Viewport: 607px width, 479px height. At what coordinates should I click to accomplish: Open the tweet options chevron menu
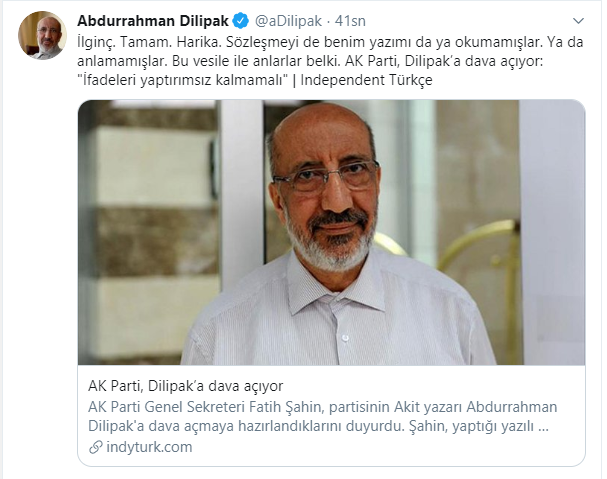[x=578, y=21]
